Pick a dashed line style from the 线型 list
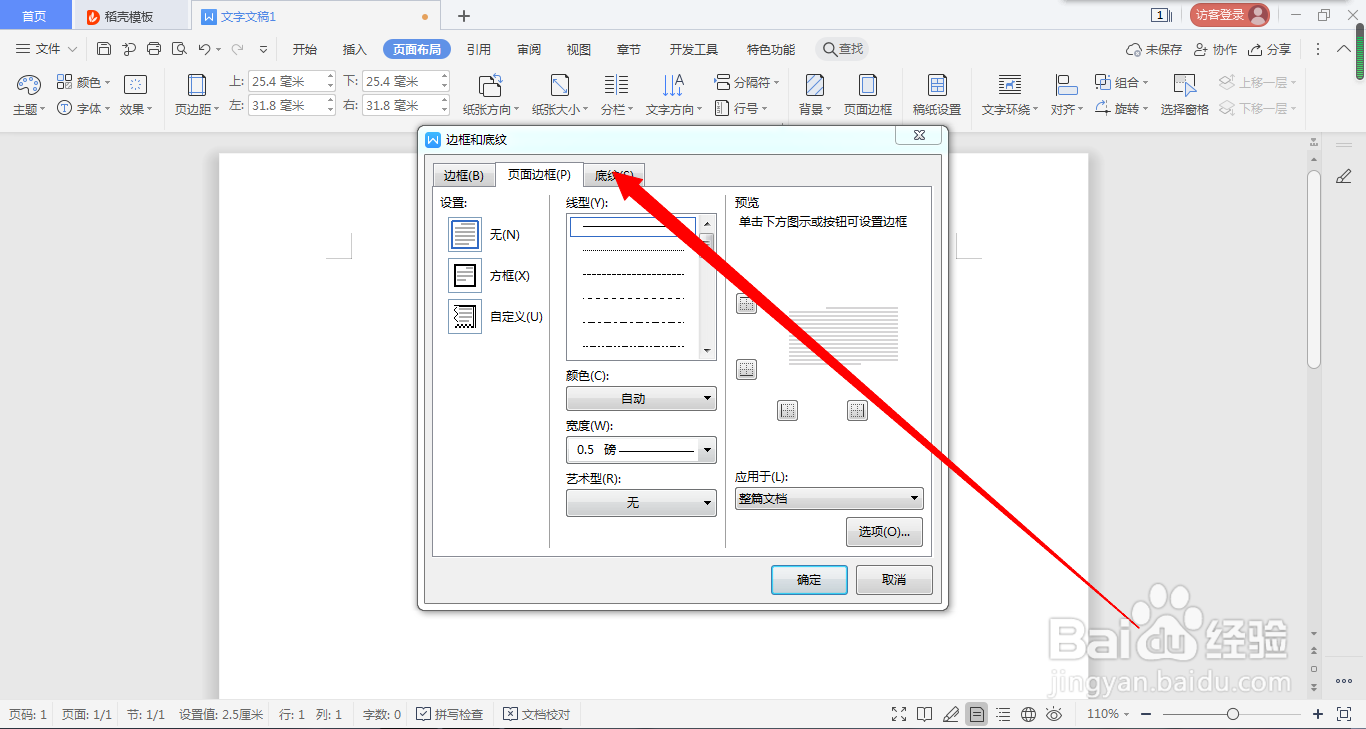The height and width of the screenshot is (729, 1366). 633,273
